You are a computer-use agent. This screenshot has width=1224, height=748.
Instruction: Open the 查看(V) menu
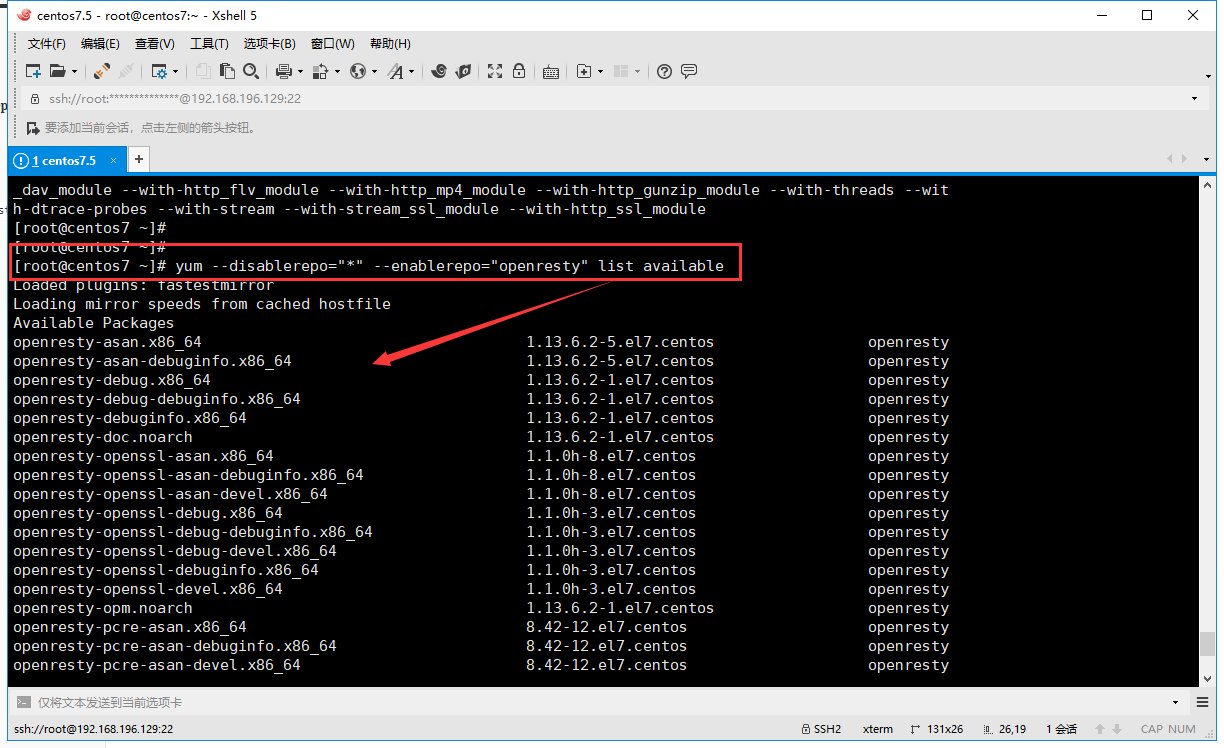point(155,44)
